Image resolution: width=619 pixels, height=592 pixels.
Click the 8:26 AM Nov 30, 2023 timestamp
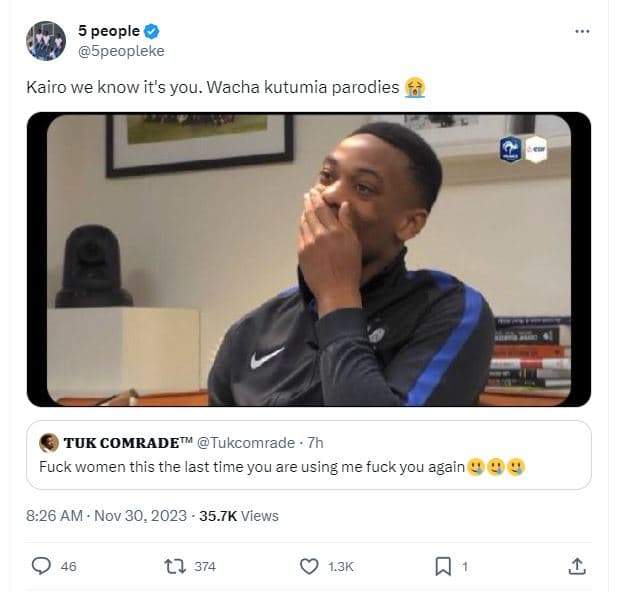pyautogui.click(x=105, y=516)
